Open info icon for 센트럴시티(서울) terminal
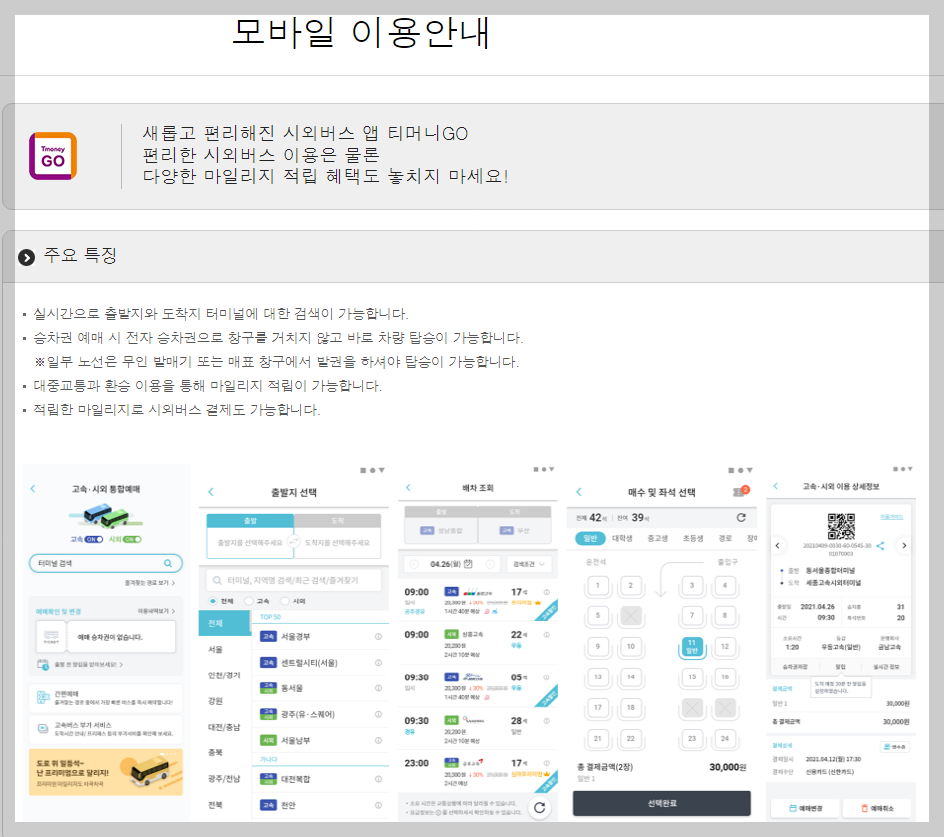The image size is (944, 837). tap(379, 662)
